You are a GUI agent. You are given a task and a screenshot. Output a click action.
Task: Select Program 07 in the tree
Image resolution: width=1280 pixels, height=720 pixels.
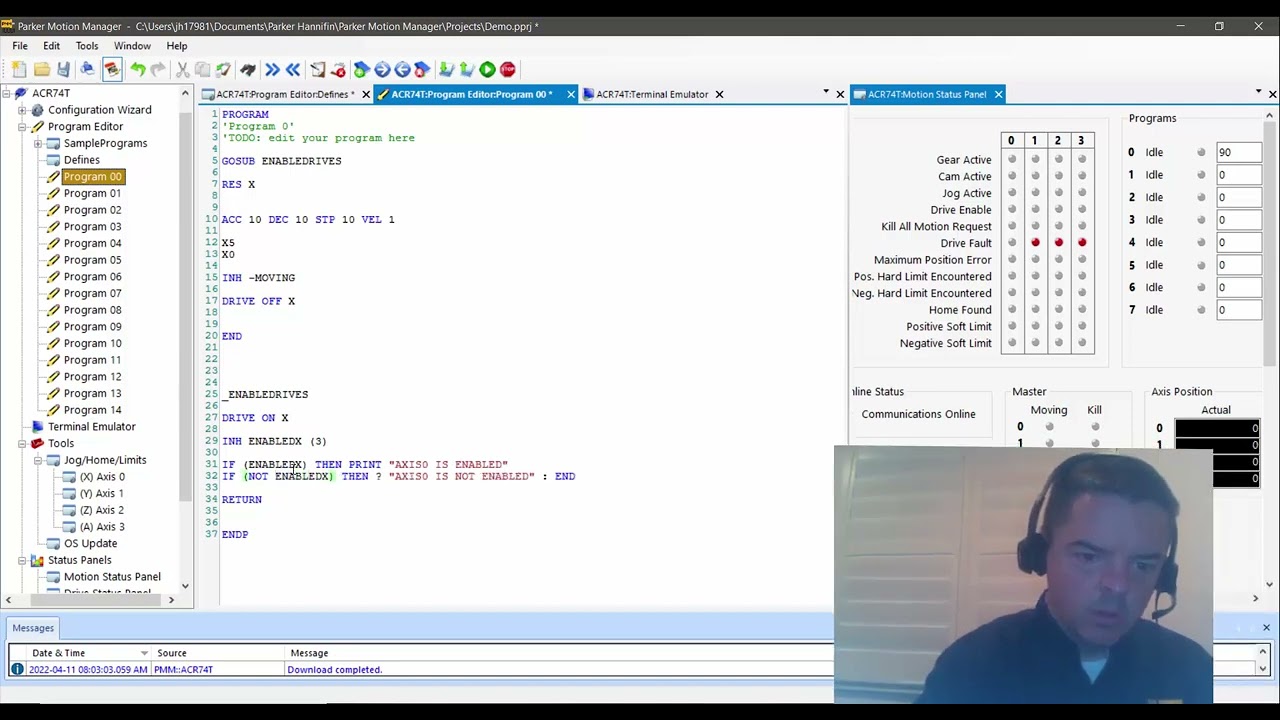[92, 293]
